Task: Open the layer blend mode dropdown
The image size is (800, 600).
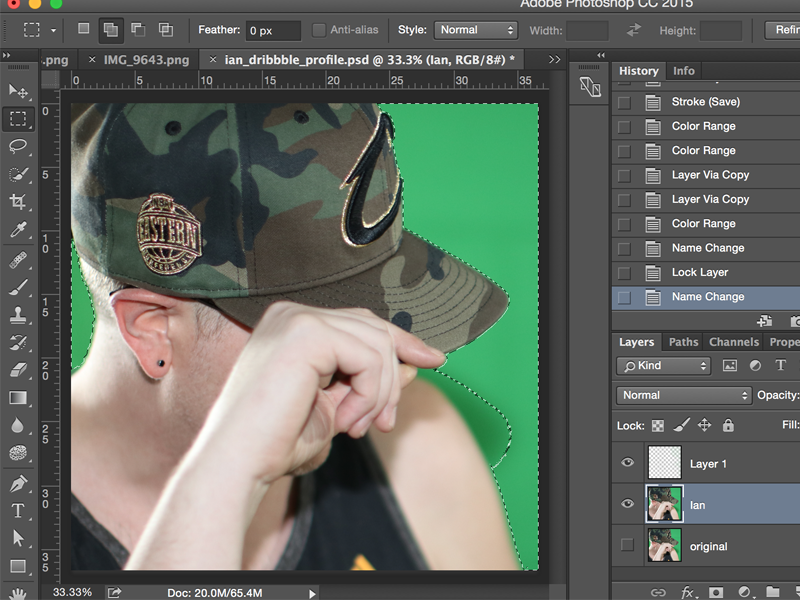Action: point(682,395)
